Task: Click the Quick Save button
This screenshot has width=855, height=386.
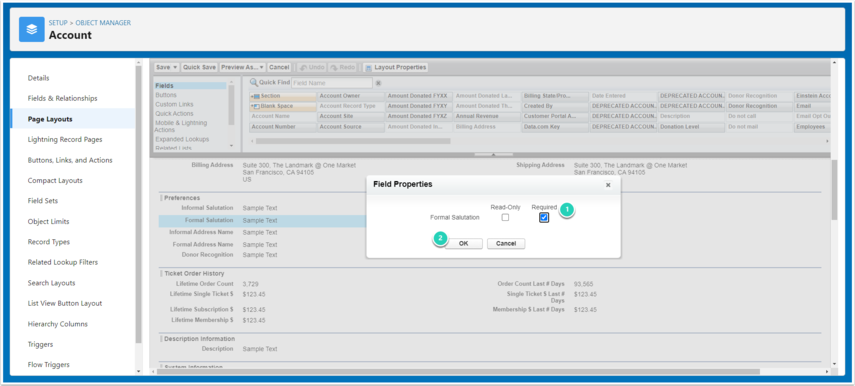Action: click(x=200, y=68)
